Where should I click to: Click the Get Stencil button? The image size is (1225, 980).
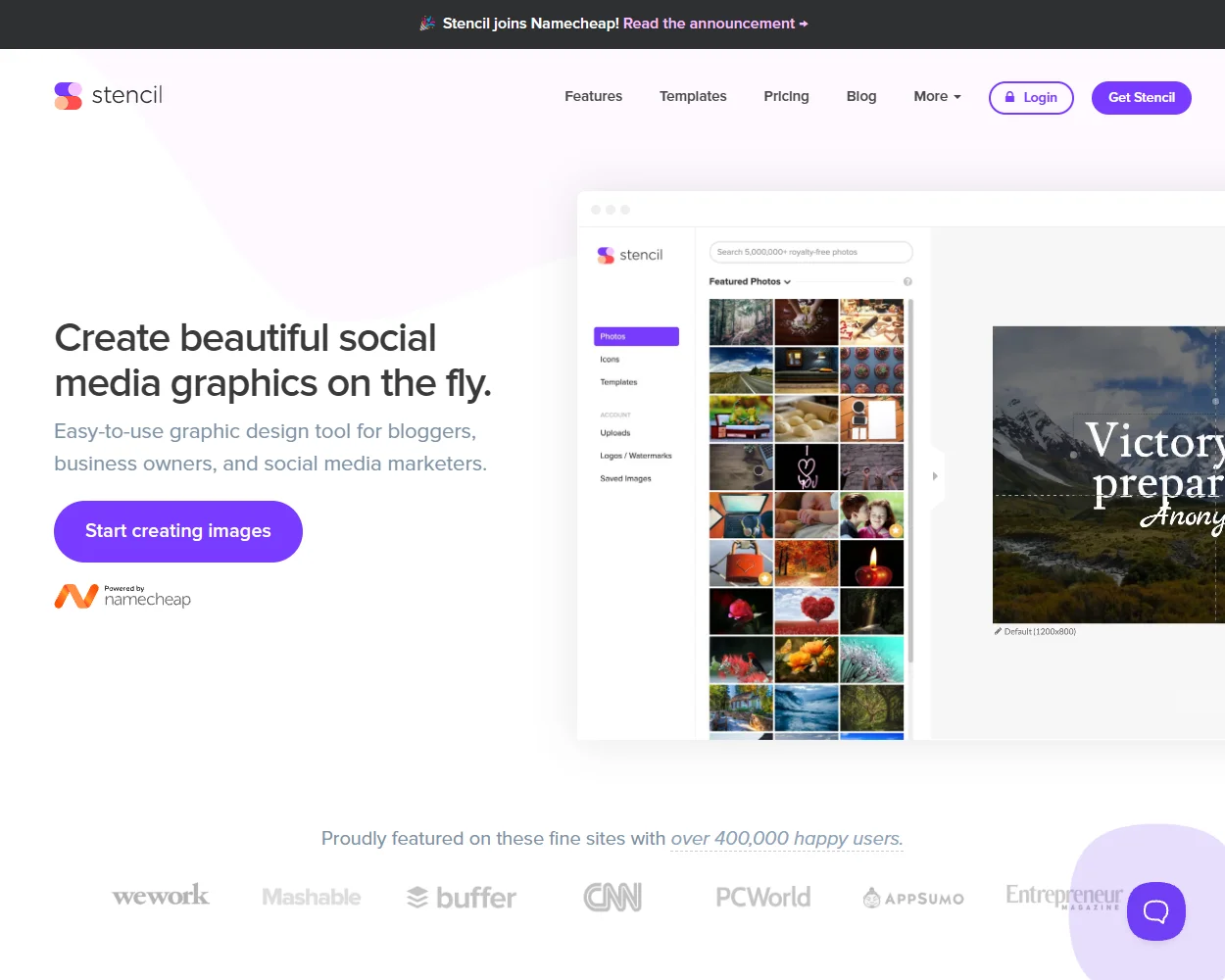[1141, 98]
